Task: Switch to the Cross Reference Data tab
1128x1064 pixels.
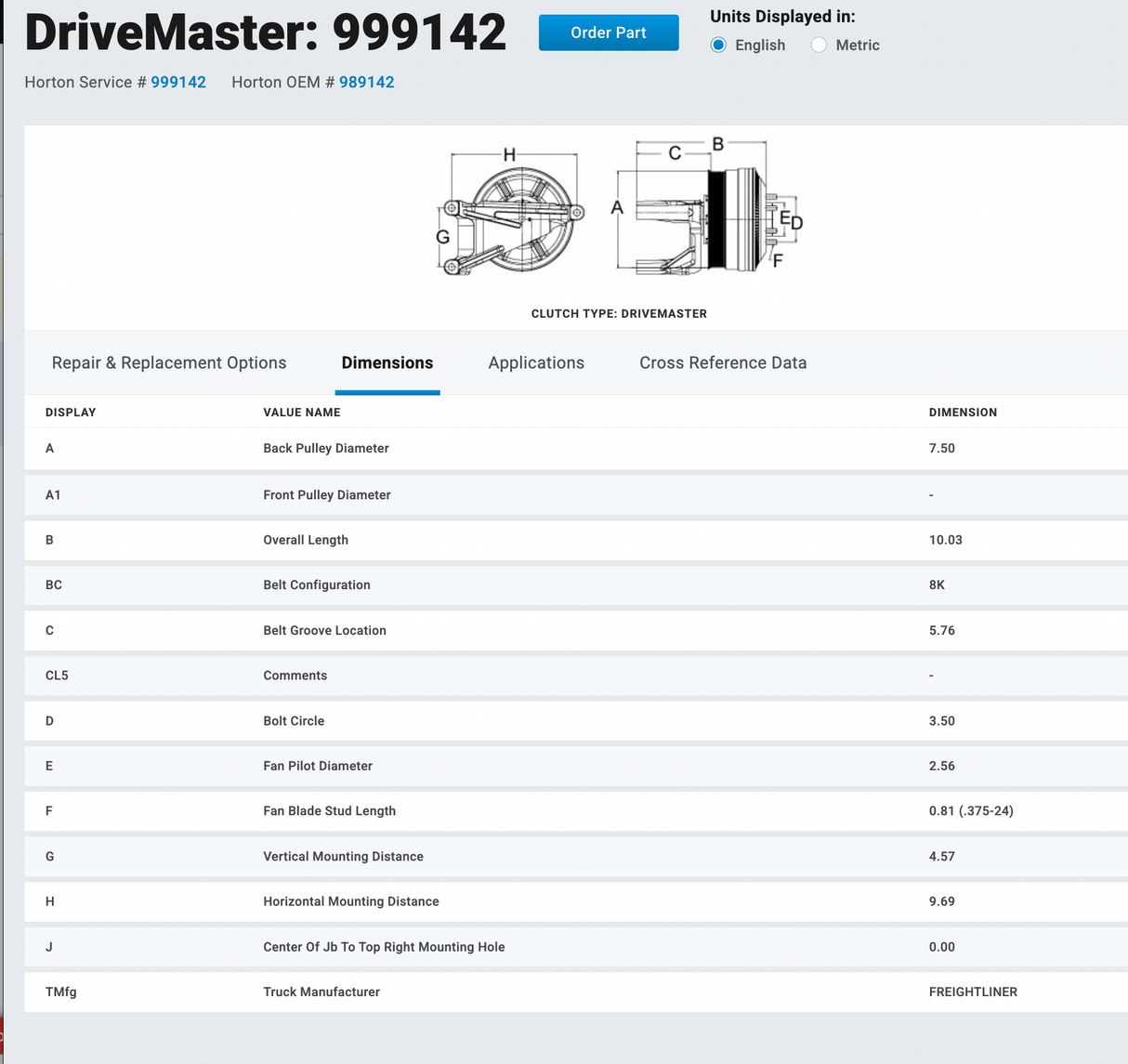Action: point(723,363)
